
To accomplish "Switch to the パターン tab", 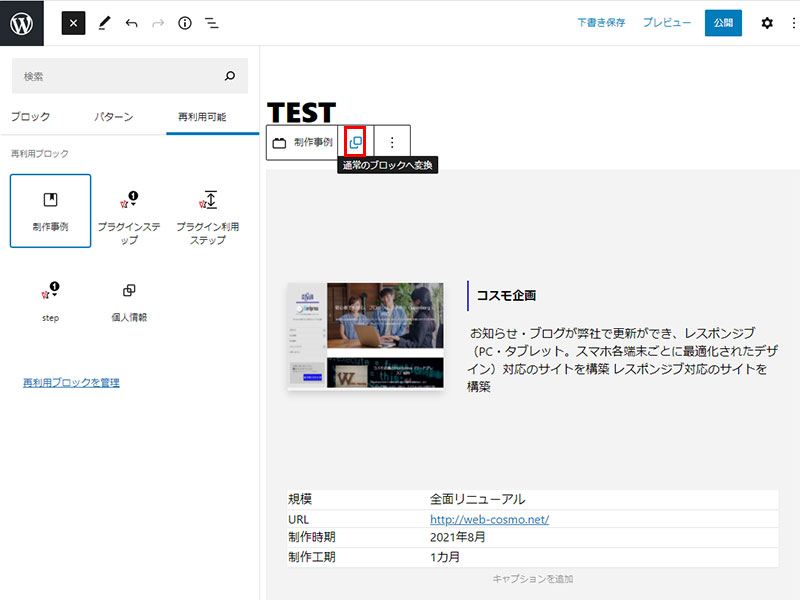I will 113,117.
